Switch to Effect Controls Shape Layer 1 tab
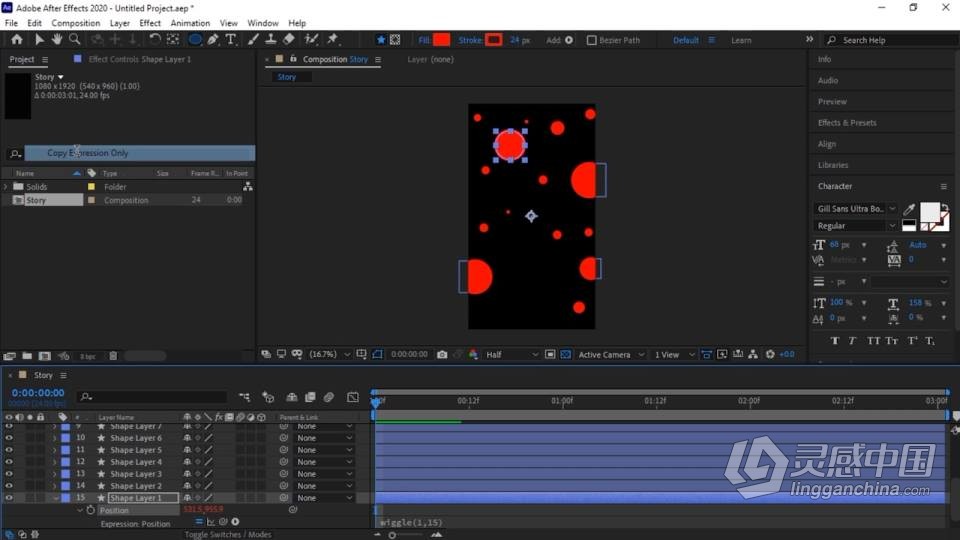This screenshot has height=540, width=960. pos(140,59)
